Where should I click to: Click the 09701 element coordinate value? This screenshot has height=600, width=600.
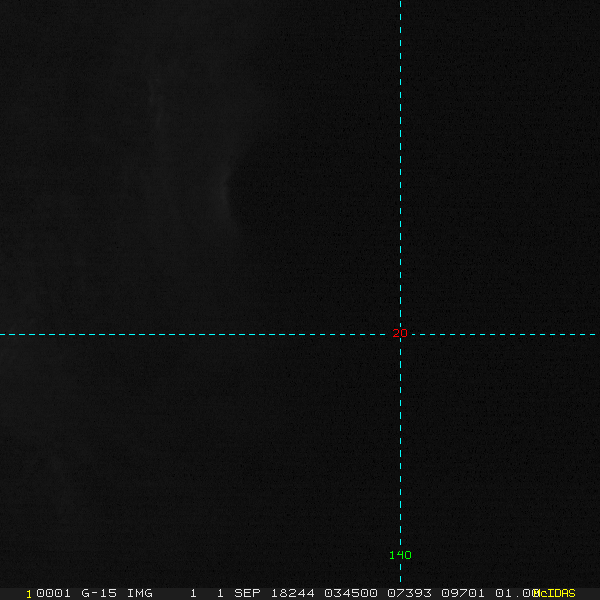coord(464,593)
